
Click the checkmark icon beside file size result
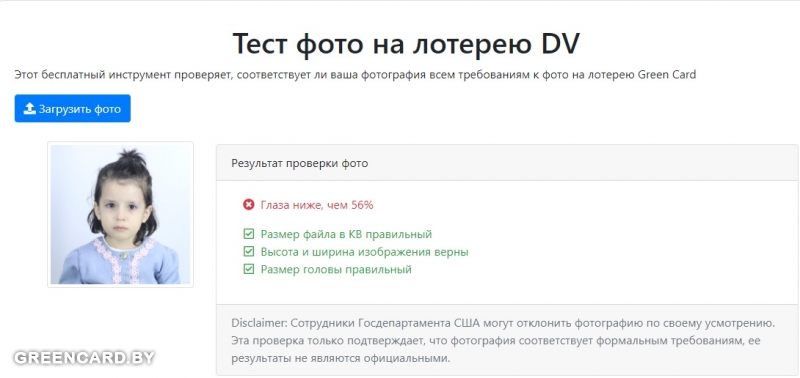tap(248, 234)
